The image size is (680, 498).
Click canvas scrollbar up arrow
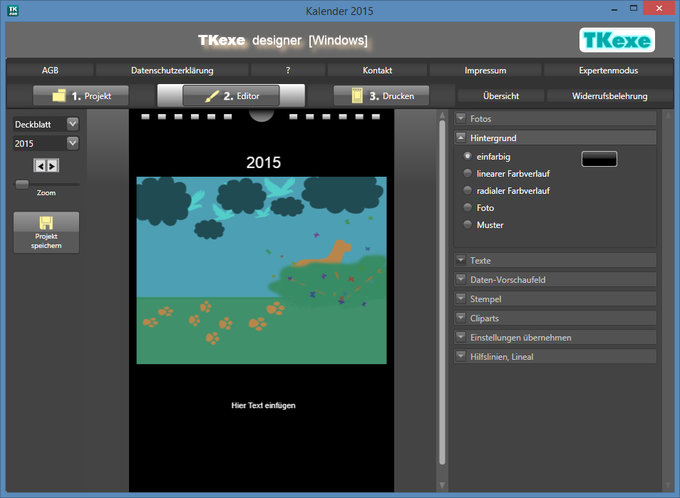click(x=442, y=115)
